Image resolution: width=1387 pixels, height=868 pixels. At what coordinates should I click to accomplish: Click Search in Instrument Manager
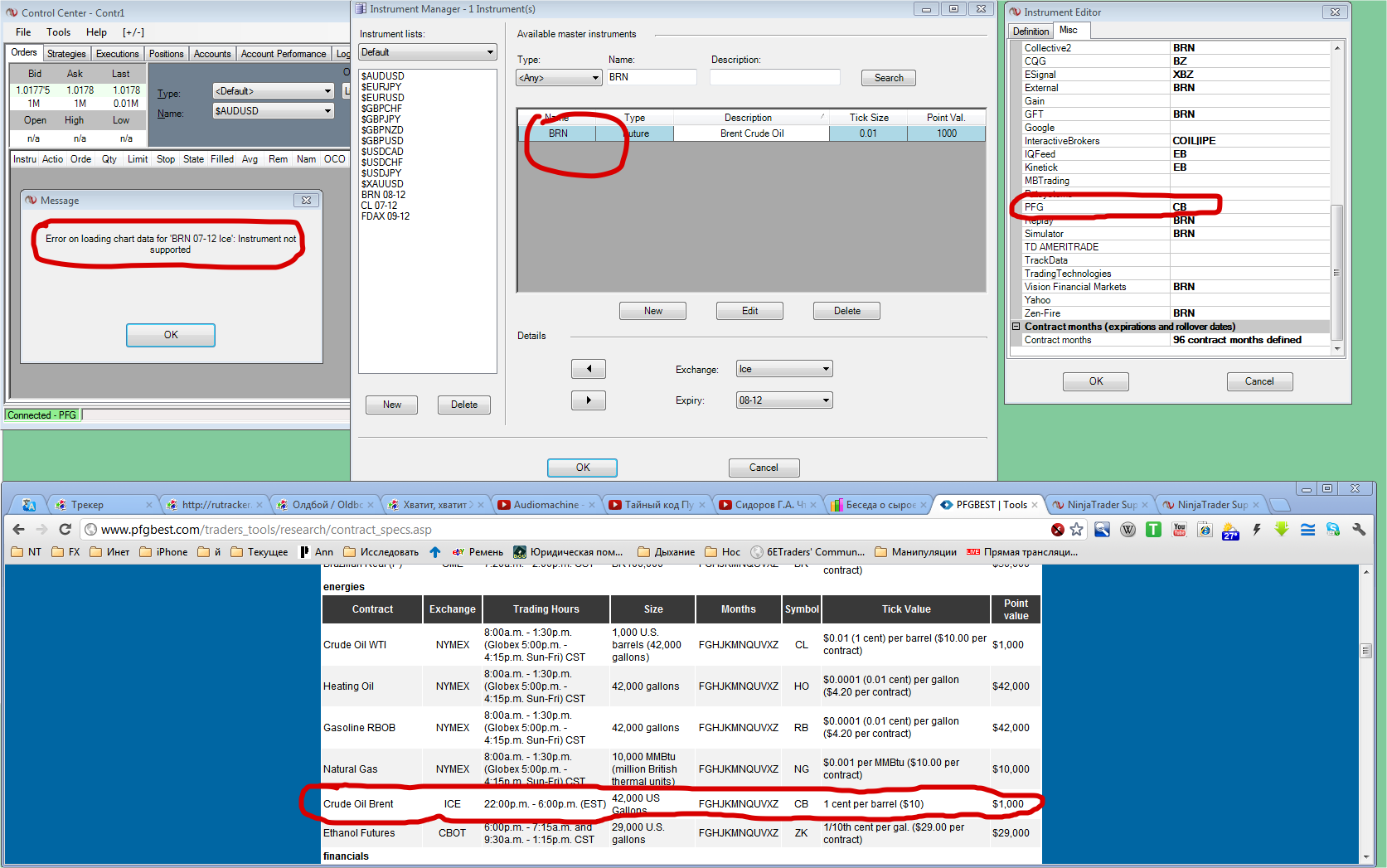[889, 78]
